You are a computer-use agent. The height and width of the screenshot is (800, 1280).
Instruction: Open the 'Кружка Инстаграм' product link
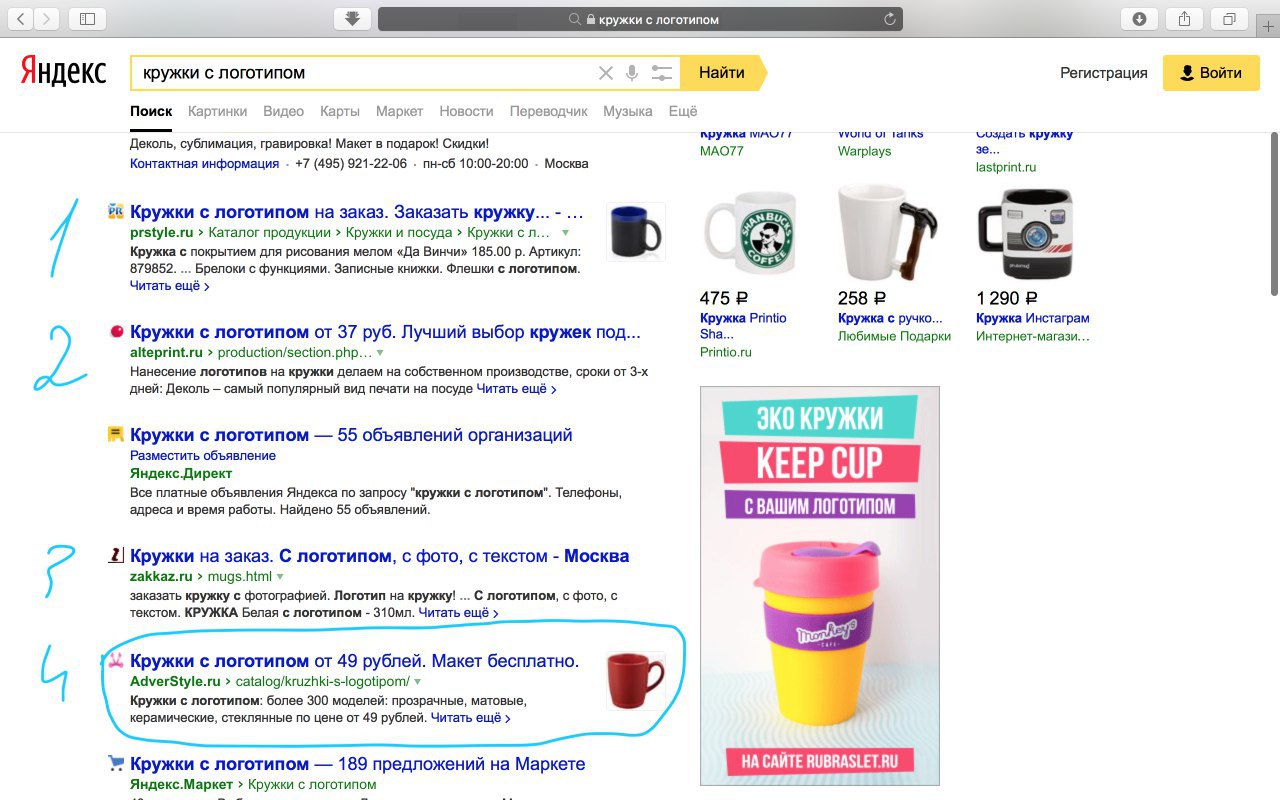(x=1033, y=318)
